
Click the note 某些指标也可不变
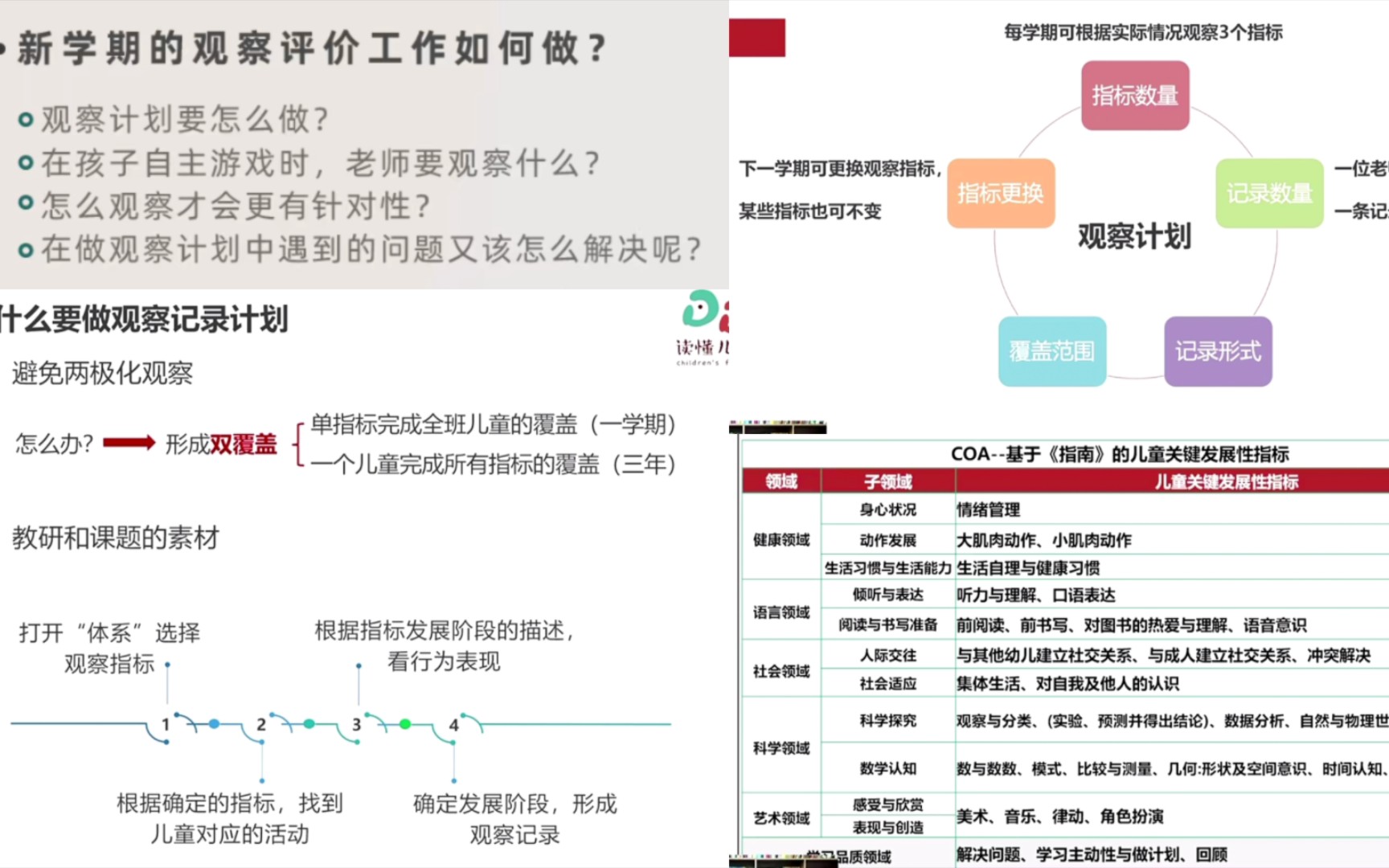pos(810,211)
